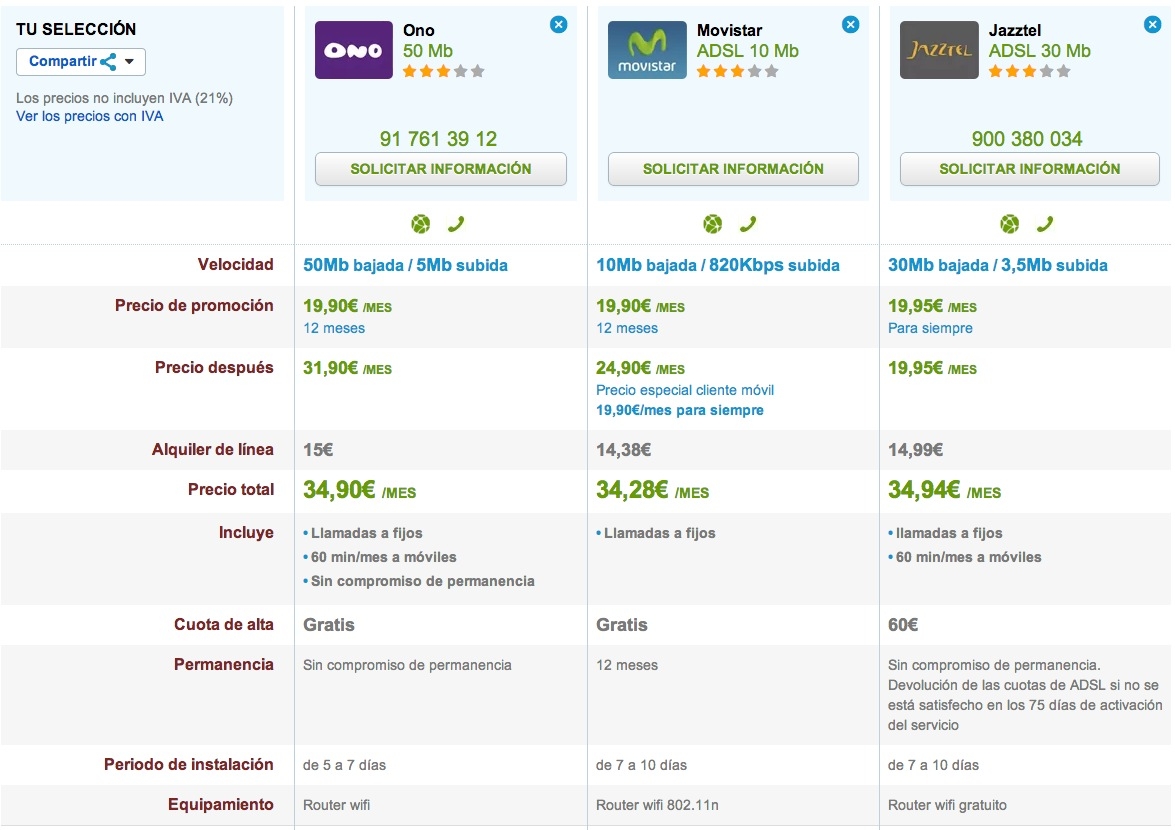Select '50Mb bajada / 5Mb subida' speed text

click(405, 265)
